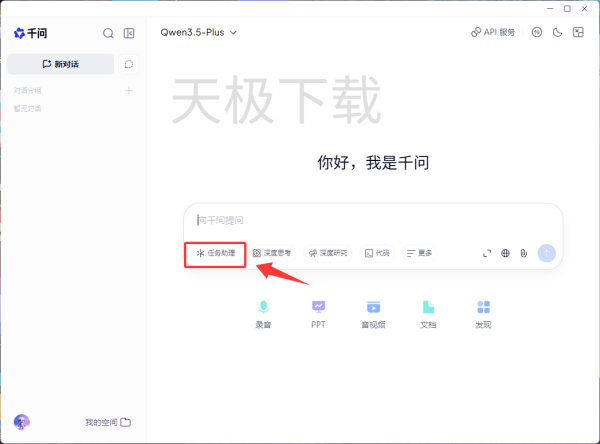Open the Qwen3.5-Plus model dropdown
This screenshot has width=600, height=444.
click(x=199, y=32)
